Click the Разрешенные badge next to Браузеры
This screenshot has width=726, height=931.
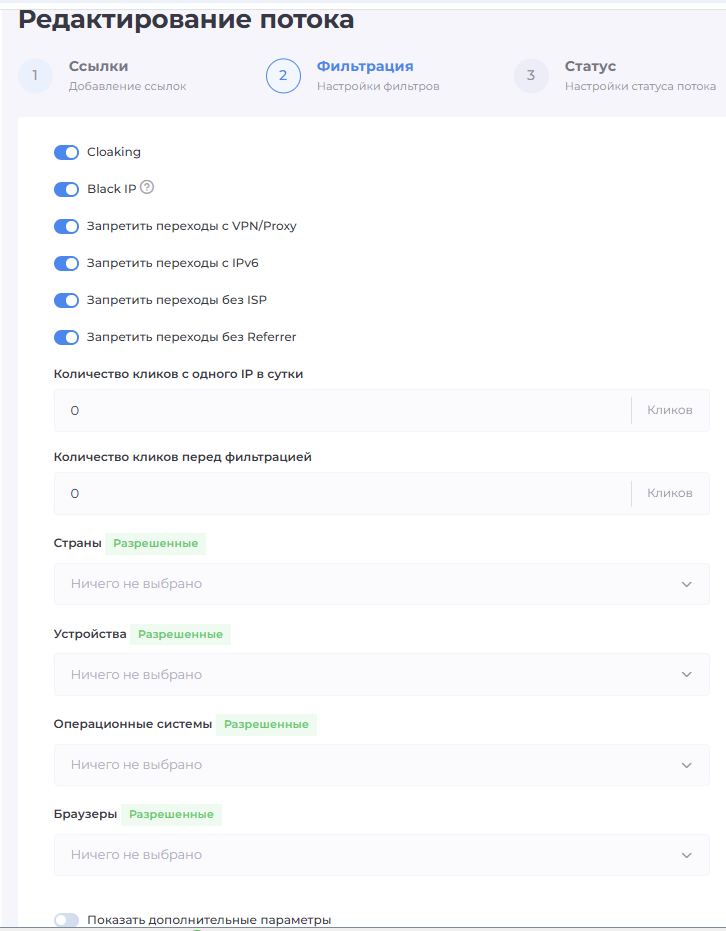pos(171,814)
